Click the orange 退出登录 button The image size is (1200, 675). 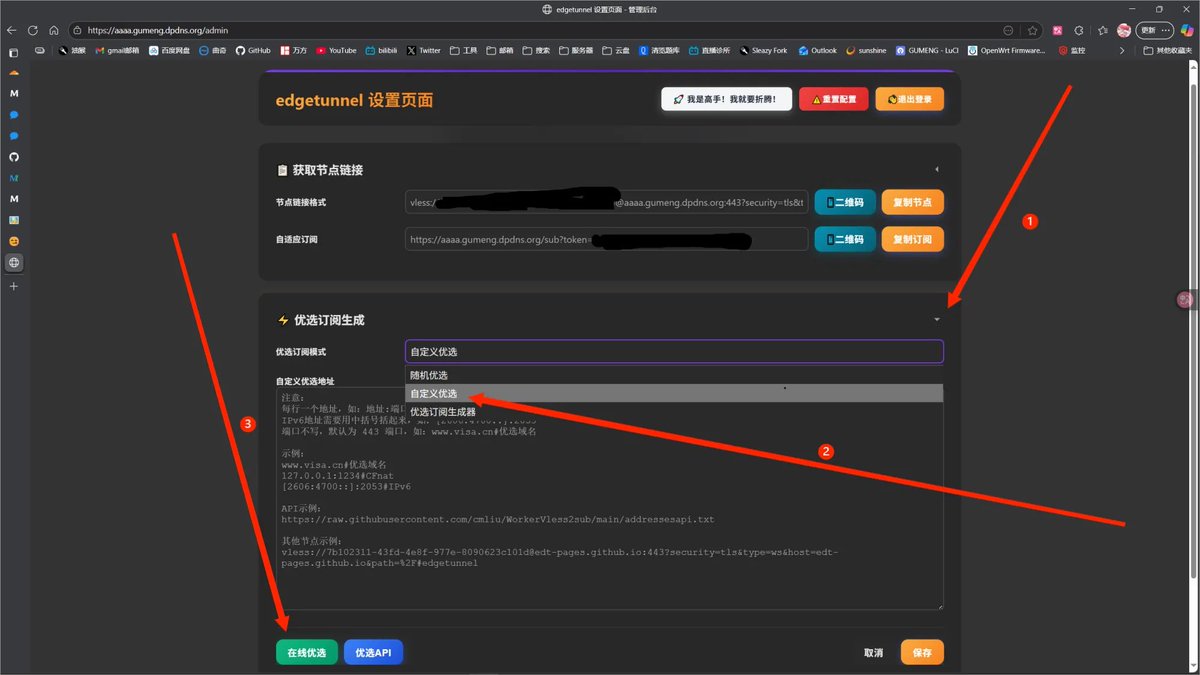[909, 99]
